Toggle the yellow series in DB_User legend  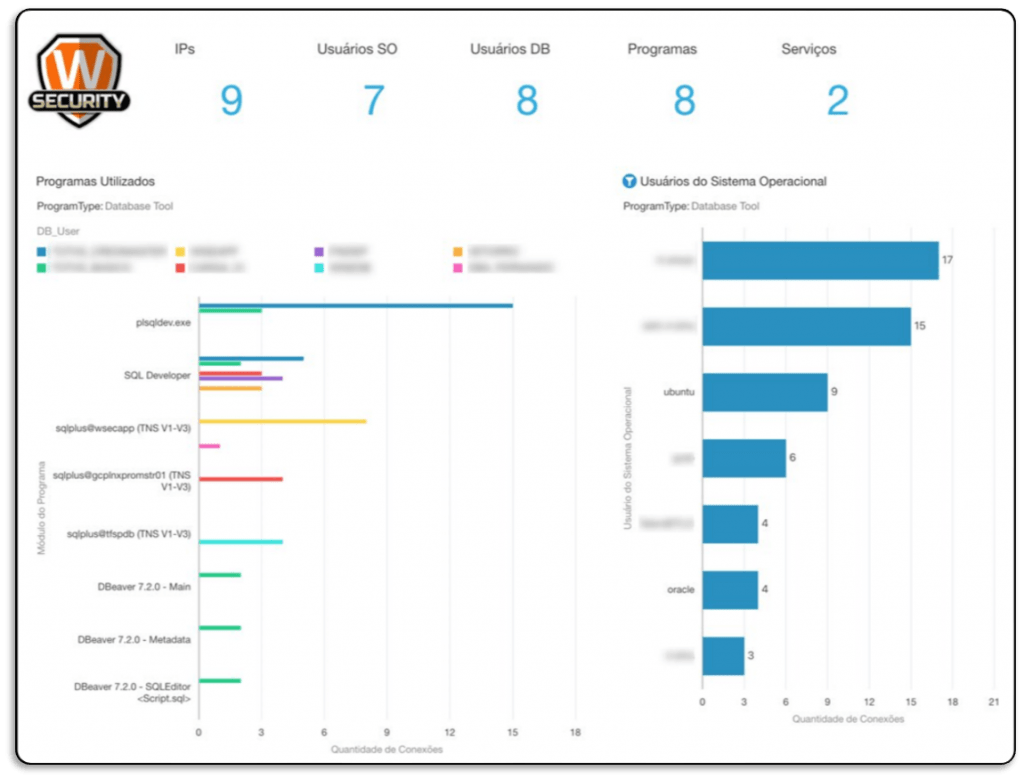coord(181,252)
